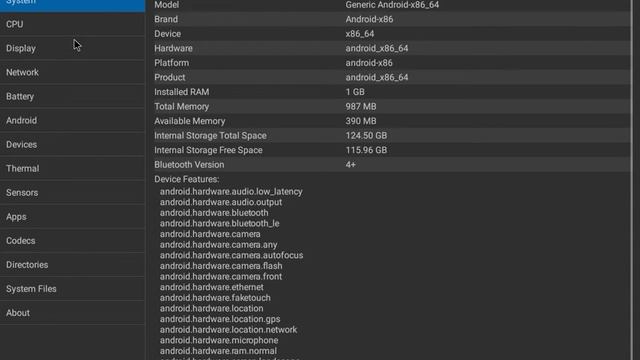
Task: Select android.hardware.microphone entry
Action: (x=219, y=340)
